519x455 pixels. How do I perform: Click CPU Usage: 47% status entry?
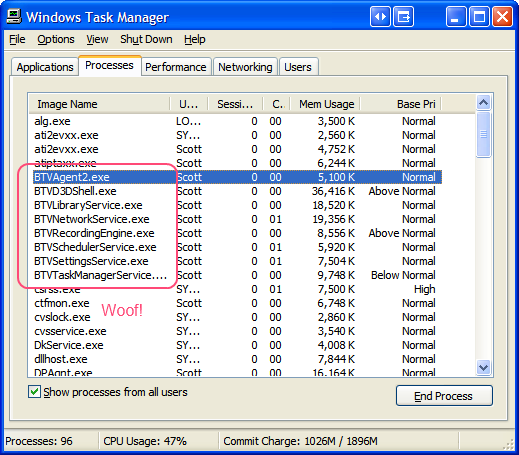click(x=145, y=441)
